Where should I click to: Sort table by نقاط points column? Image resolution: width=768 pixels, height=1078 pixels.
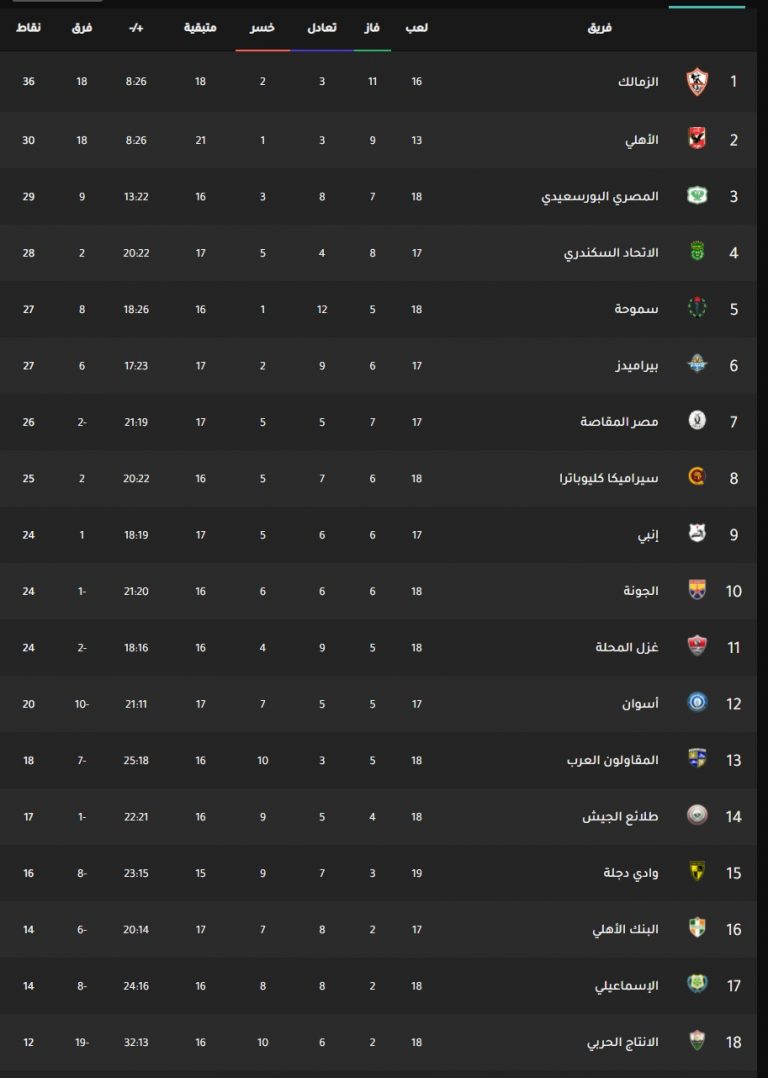tap(28, 28)
